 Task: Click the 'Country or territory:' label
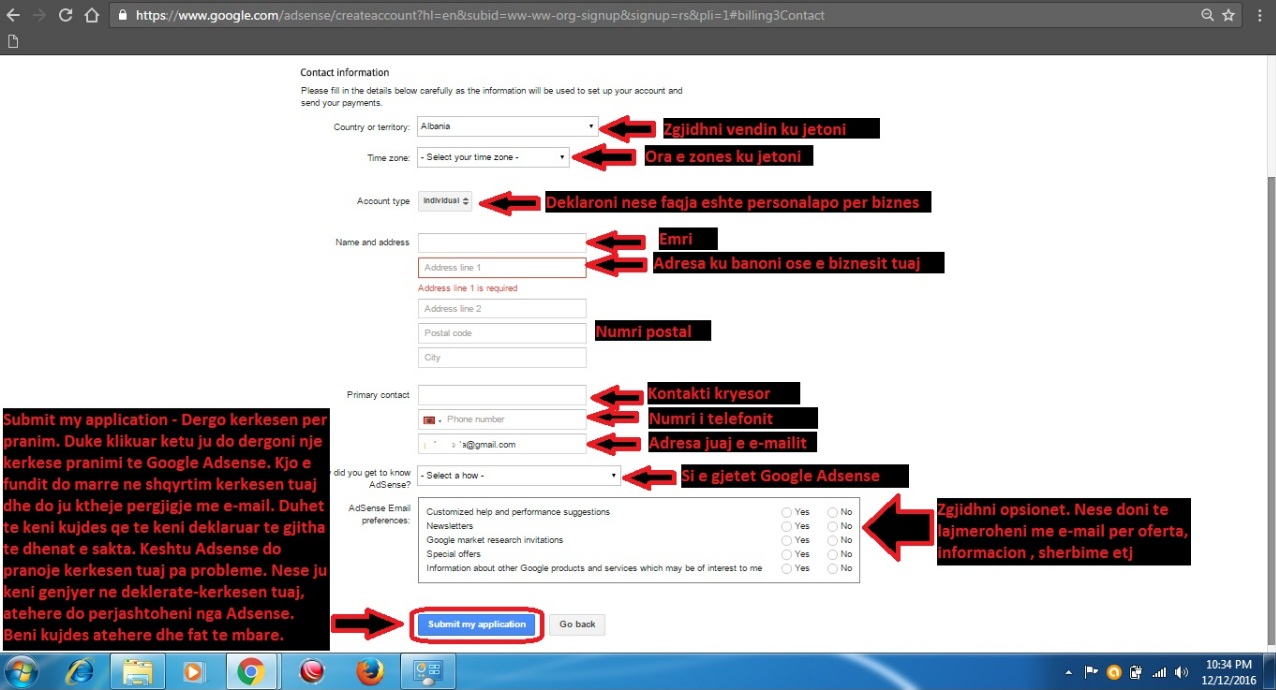(372, 127)
